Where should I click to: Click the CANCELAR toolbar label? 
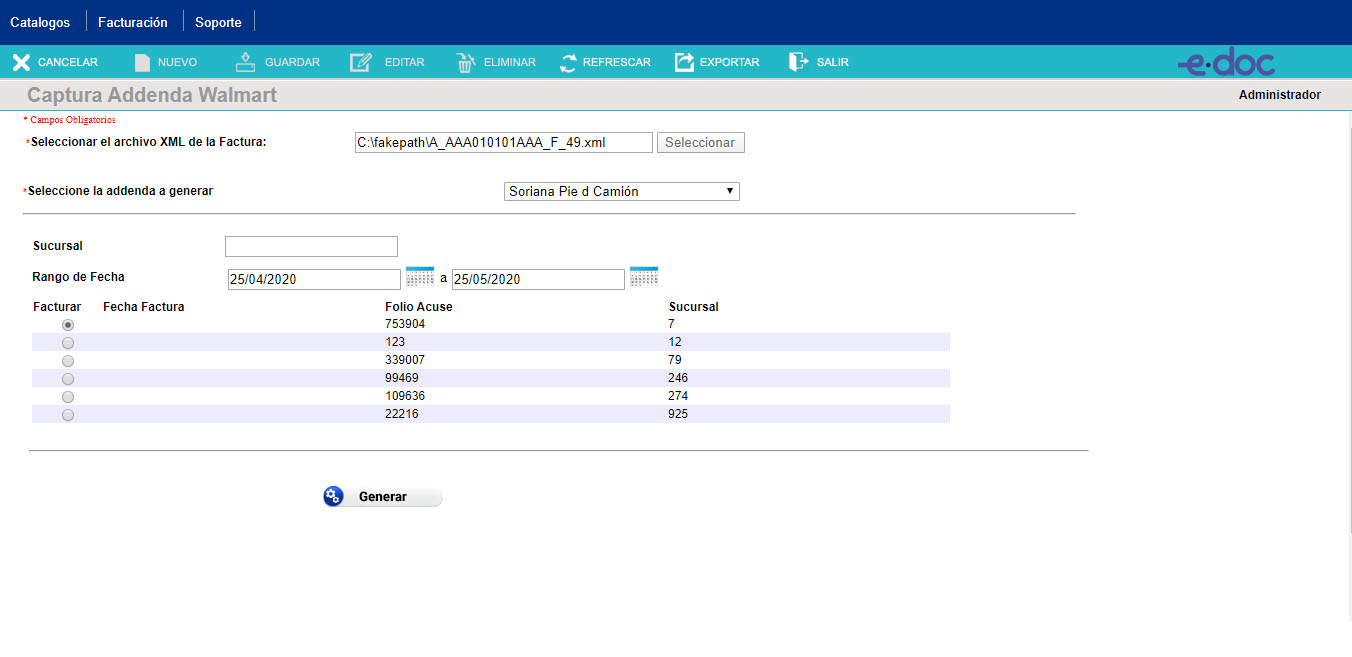[68, 62]
